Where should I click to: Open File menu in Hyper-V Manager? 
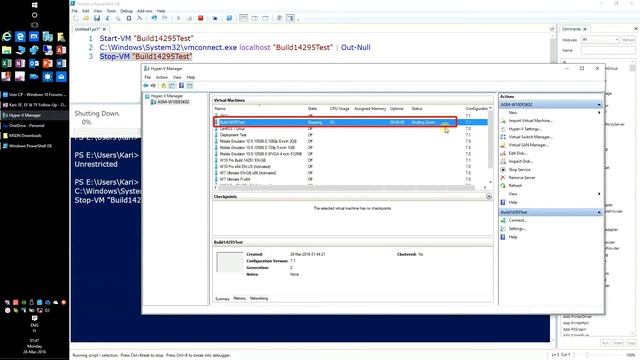click(x=148, y=77)
